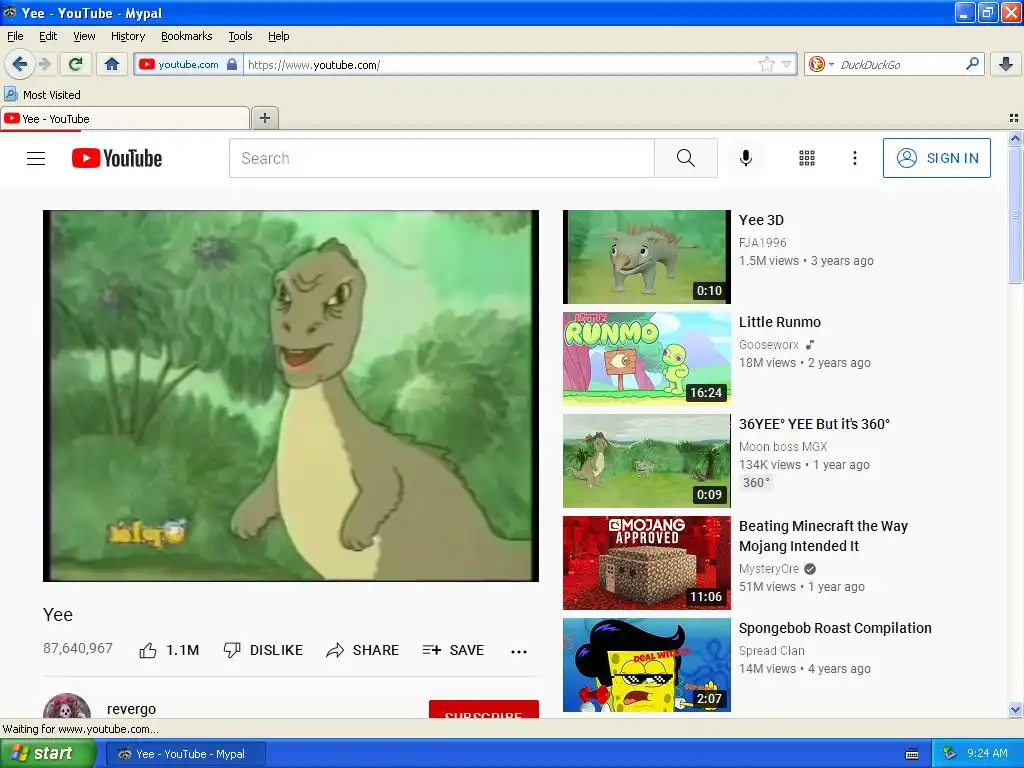Save the video to a playlist
This screenshot has width=1024, height=768.
coord(453,650)
